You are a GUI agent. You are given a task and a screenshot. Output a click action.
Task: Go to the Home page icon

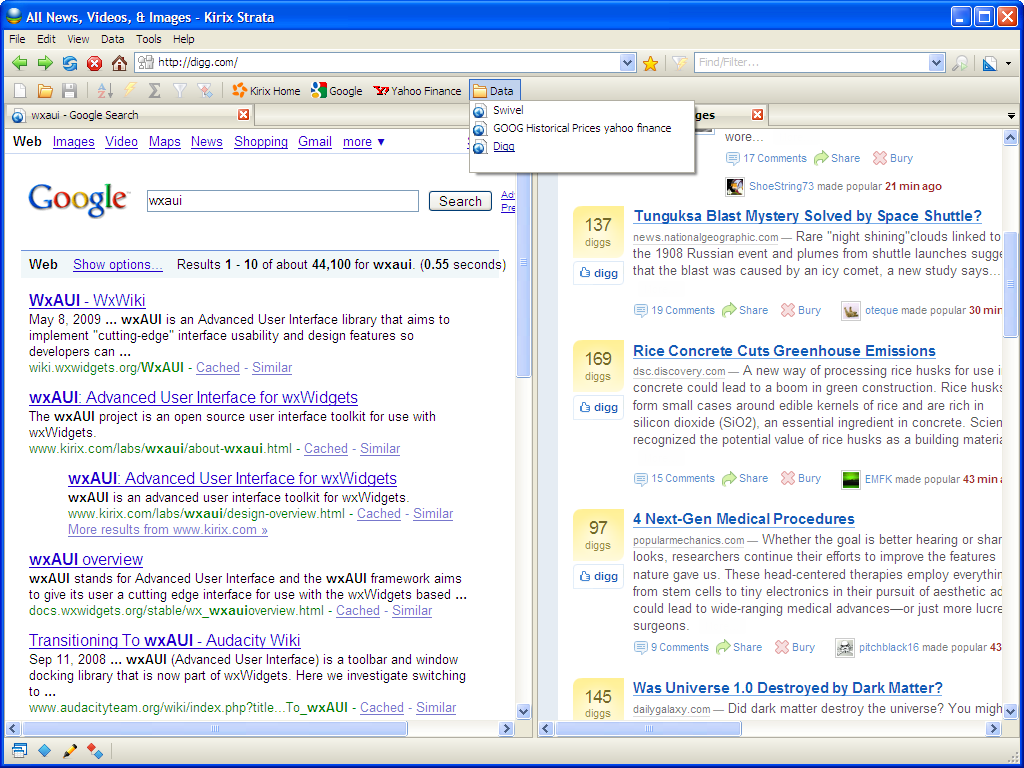coord(119,63)
